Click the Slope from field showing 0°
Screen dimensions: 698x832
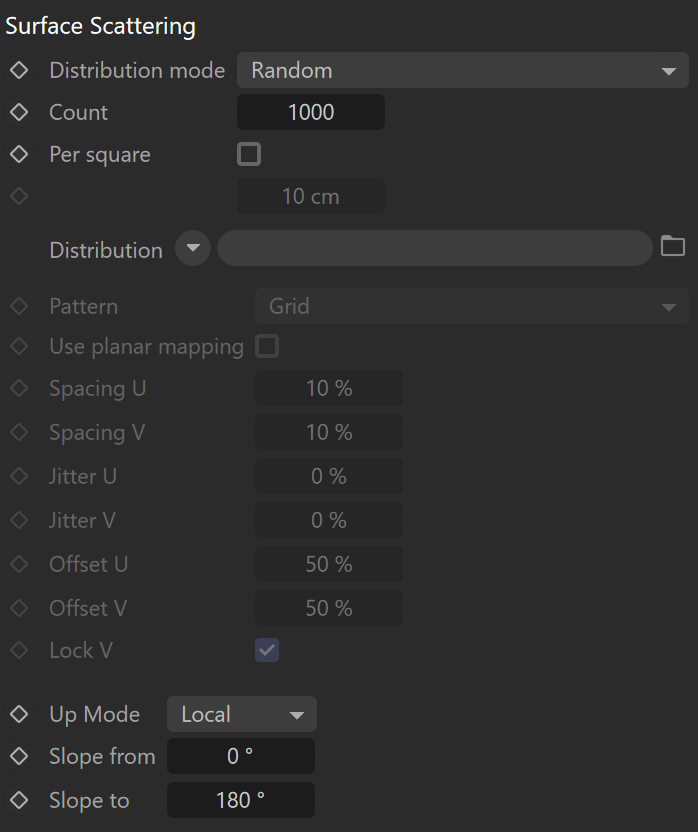pyautogui.click(x=241, y=756)
